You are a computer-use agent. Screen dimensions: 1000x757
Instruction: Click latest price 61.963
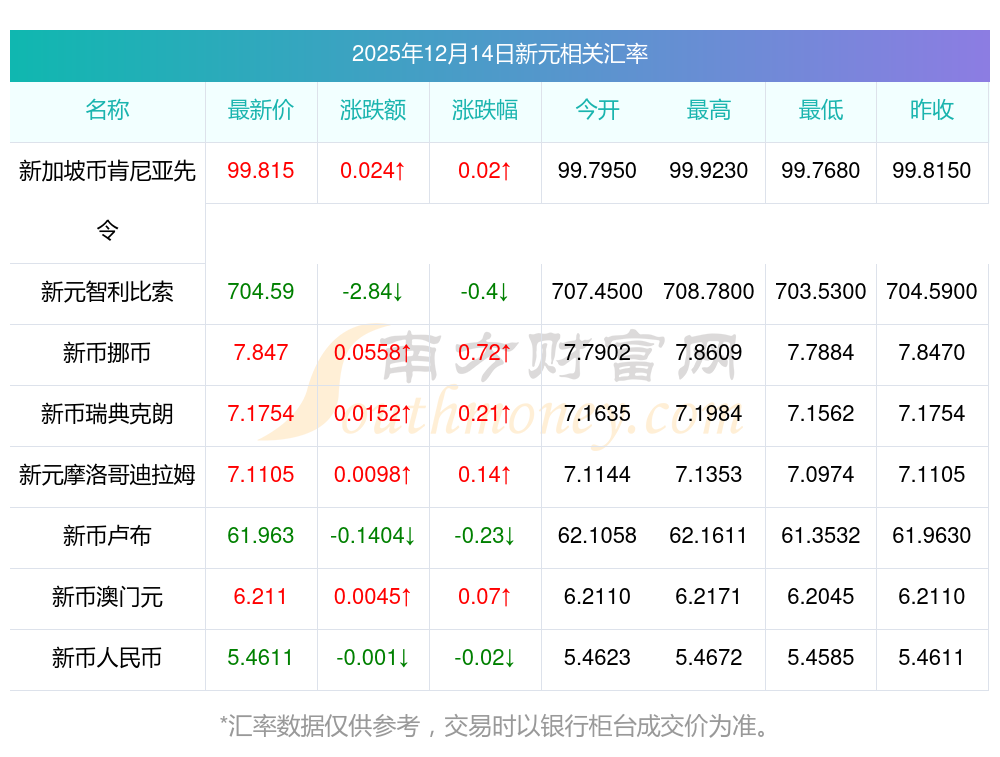[261, 535]
